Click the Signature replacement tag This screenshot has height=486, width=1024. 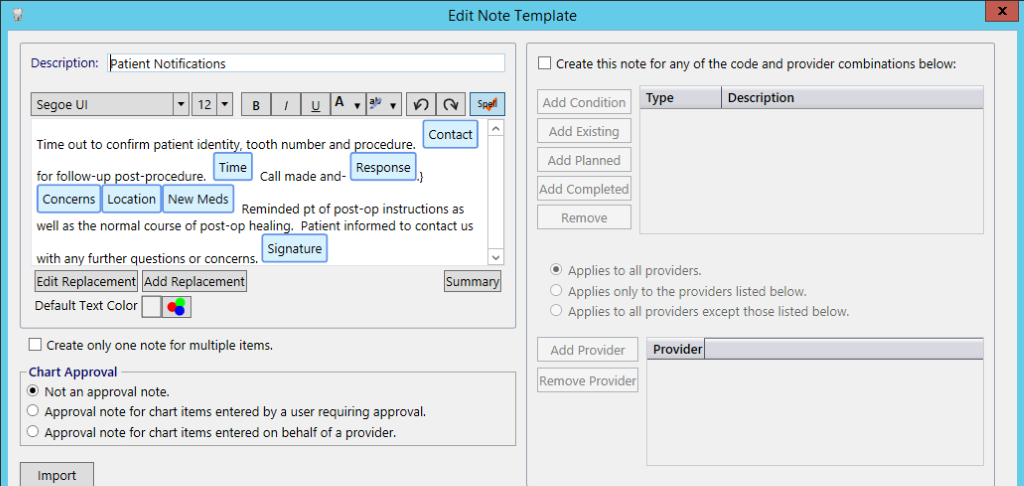point(295,249)
